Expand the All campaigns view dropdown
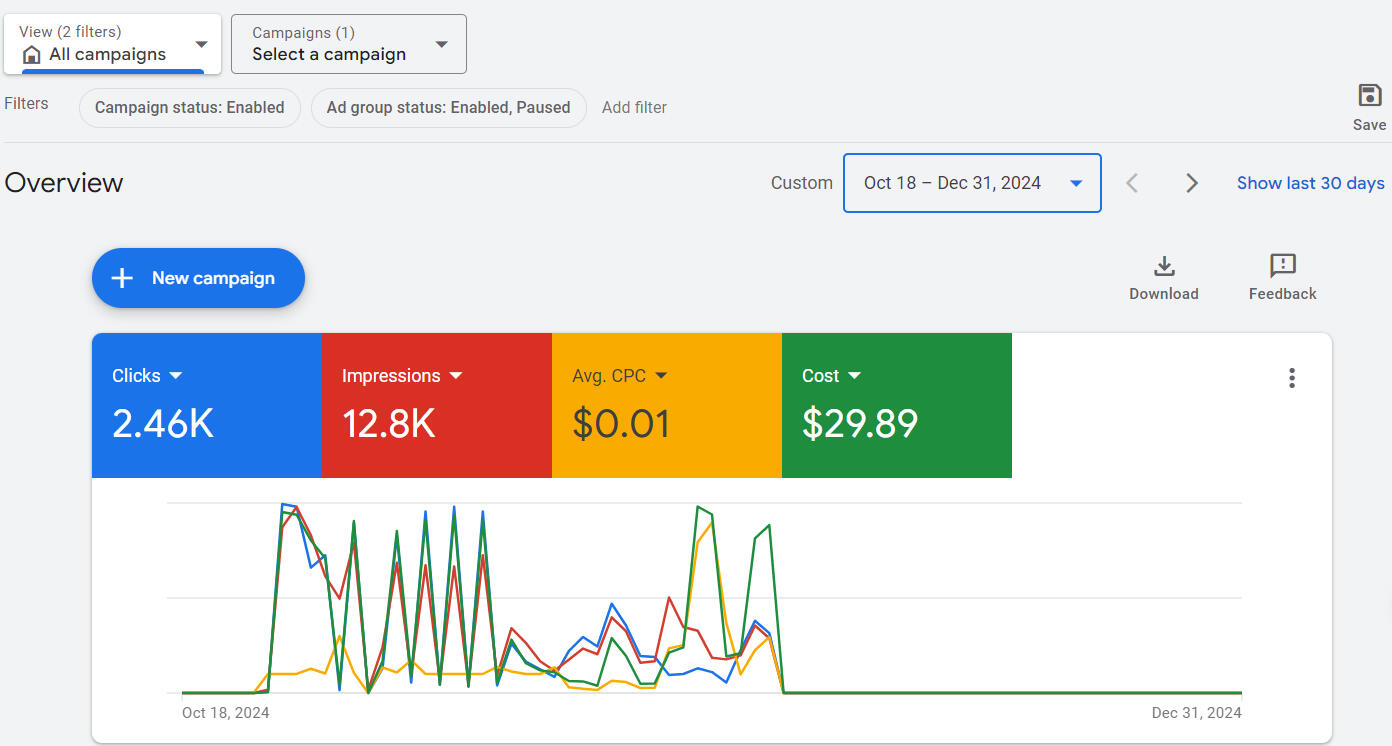 pos(201,45)
